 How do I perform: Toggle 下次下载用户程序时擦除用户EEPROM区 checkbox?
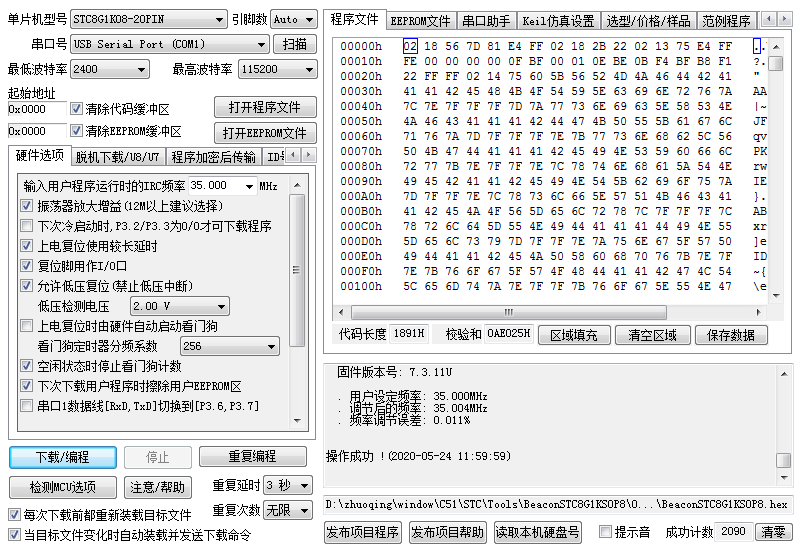pos(26,386)
